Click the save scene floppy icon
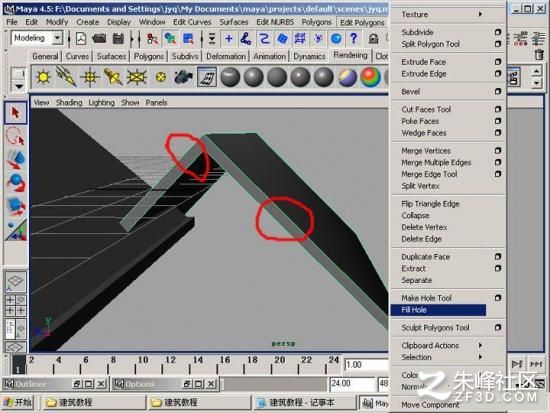 pyautogui.click(x=118, y=38)
